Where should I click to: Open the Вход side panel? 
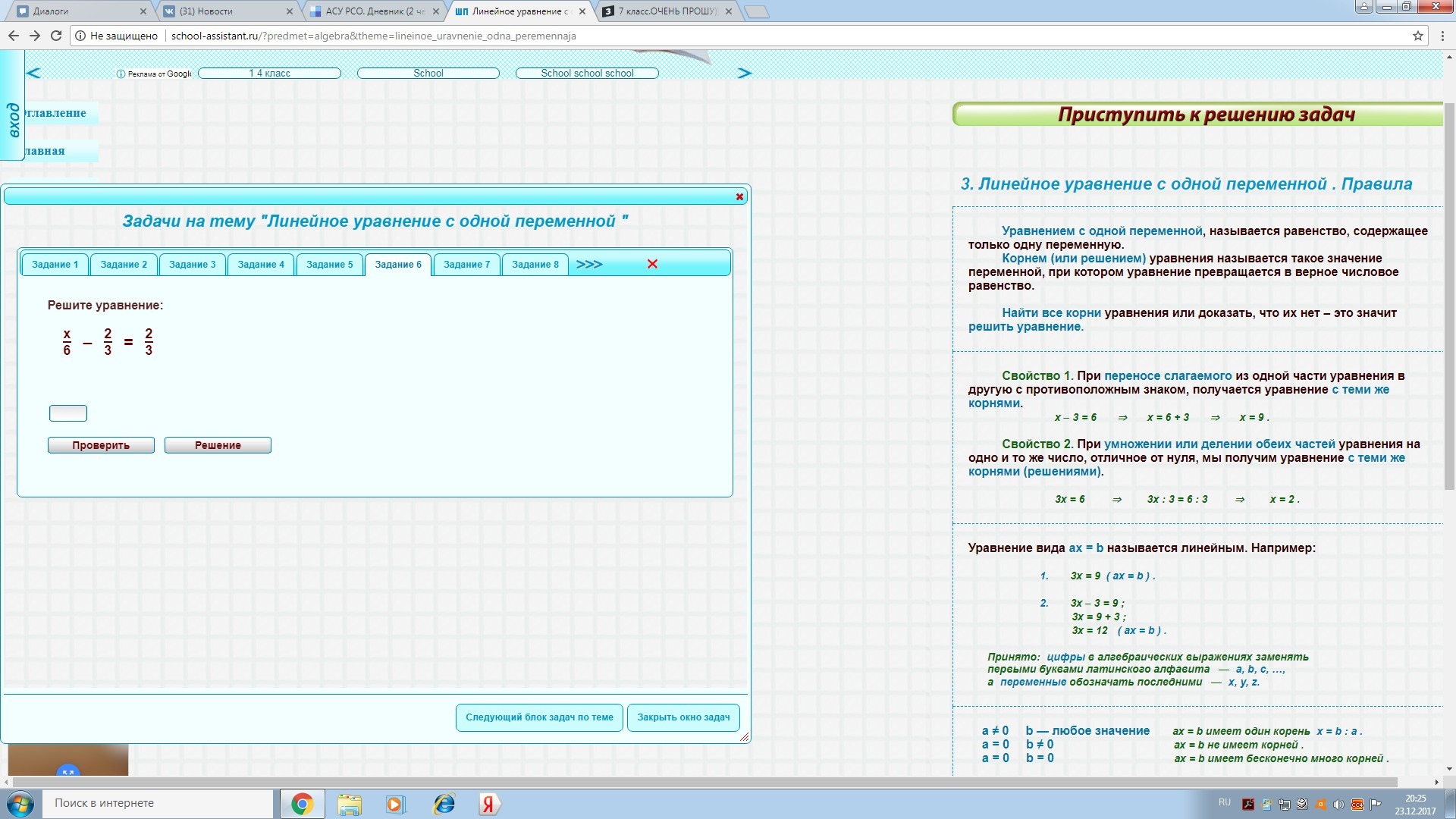point(13,120)
